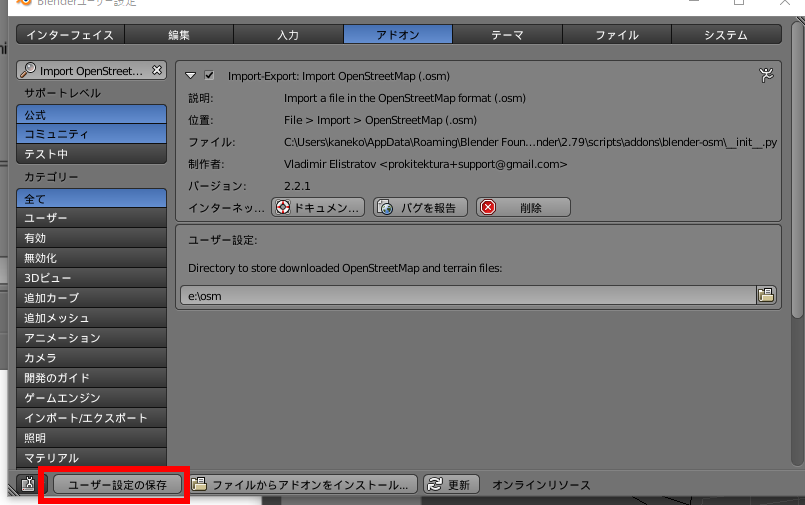Select the ユーザー category

point(91,218)
